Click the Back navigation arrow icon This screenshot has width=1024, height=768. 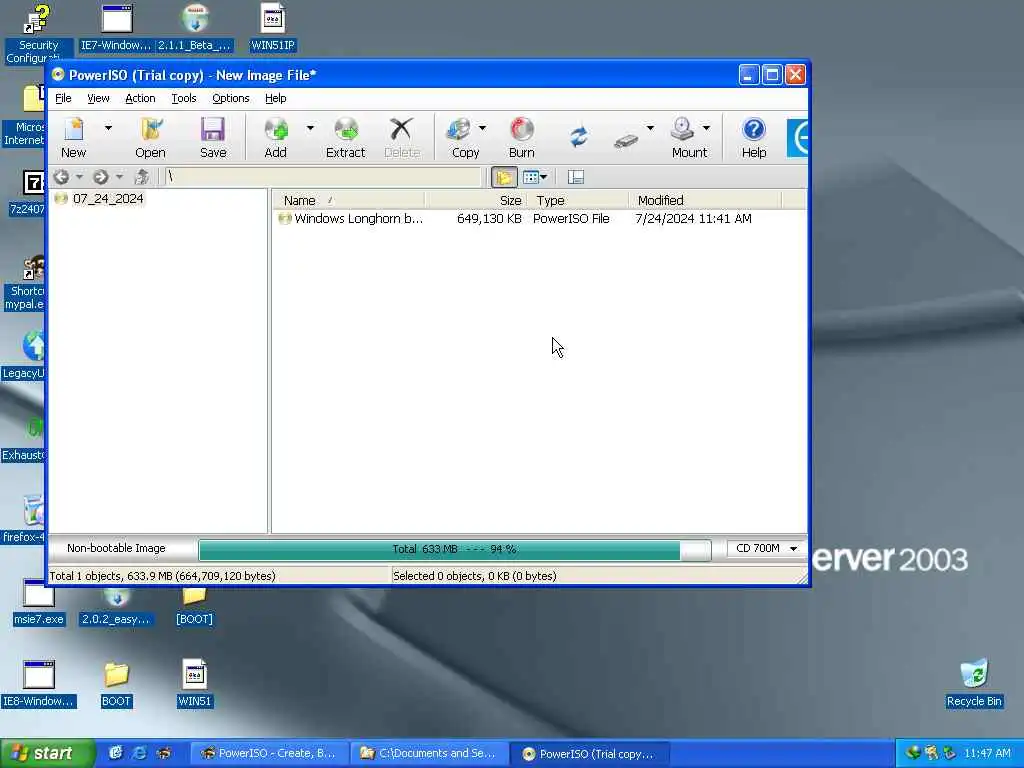pyautogui.click(x=61, y=177)
